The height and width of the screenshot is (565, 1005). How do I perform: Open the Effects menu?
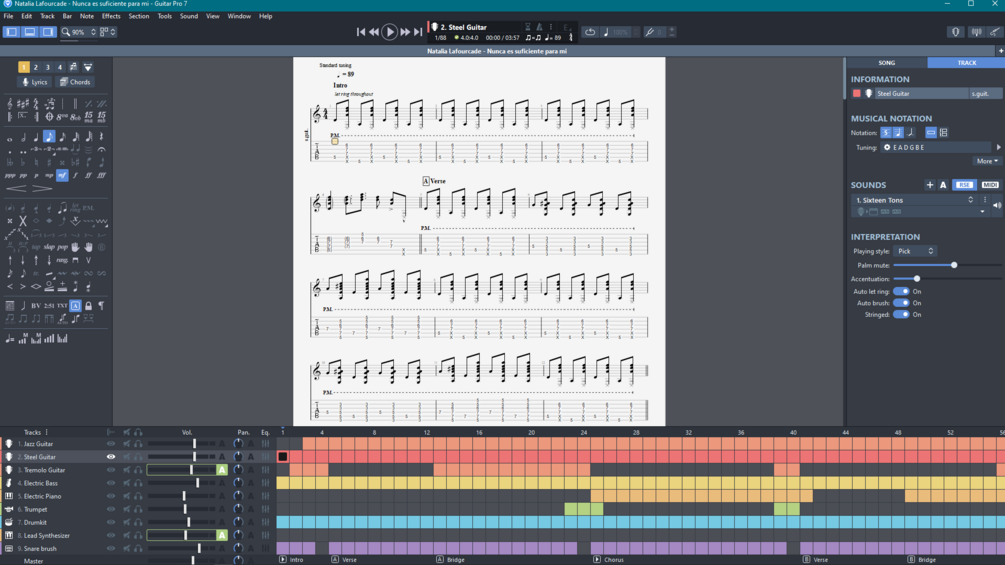(111, 16)
